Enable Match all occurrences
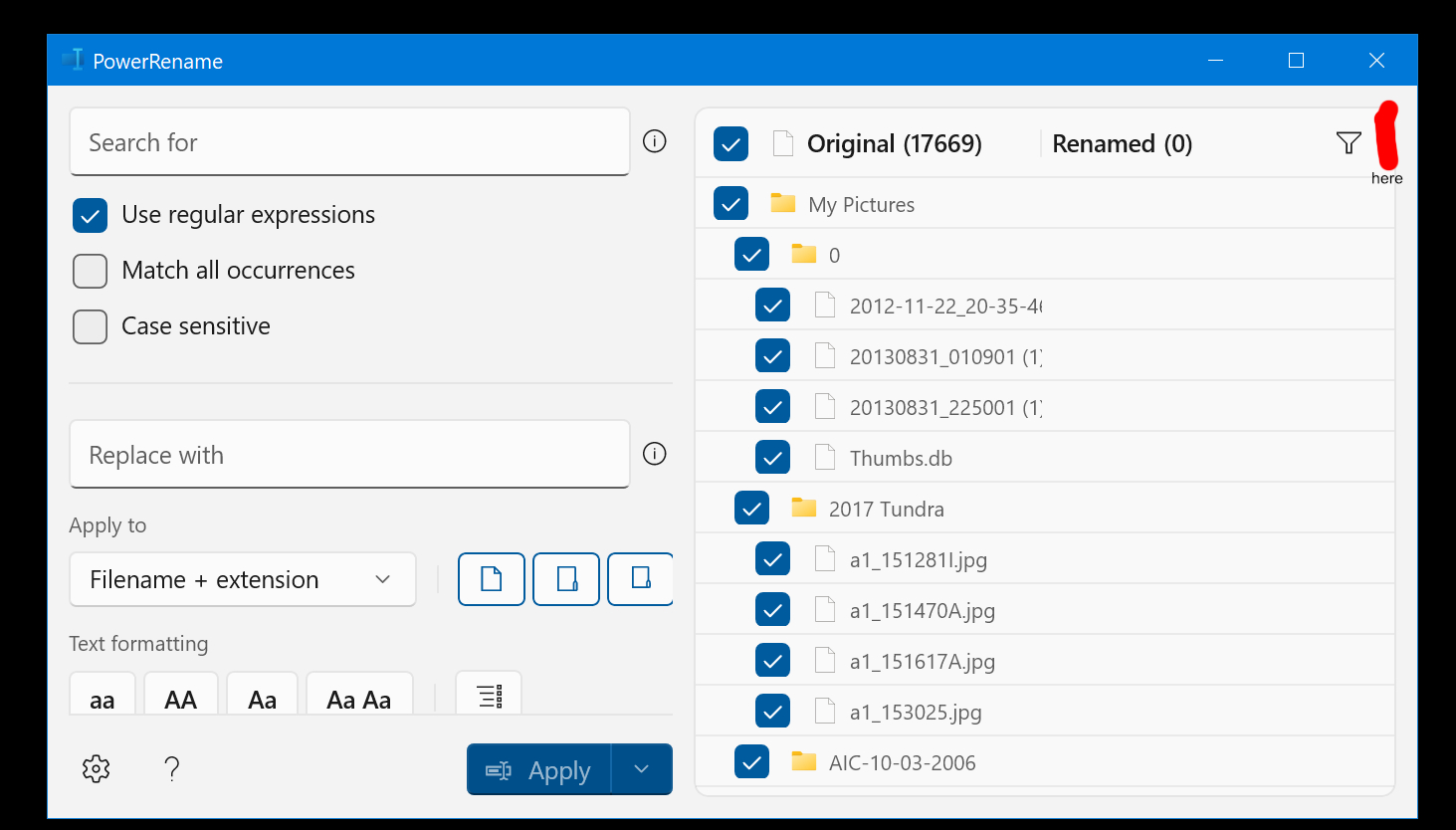 pos(90,271)
